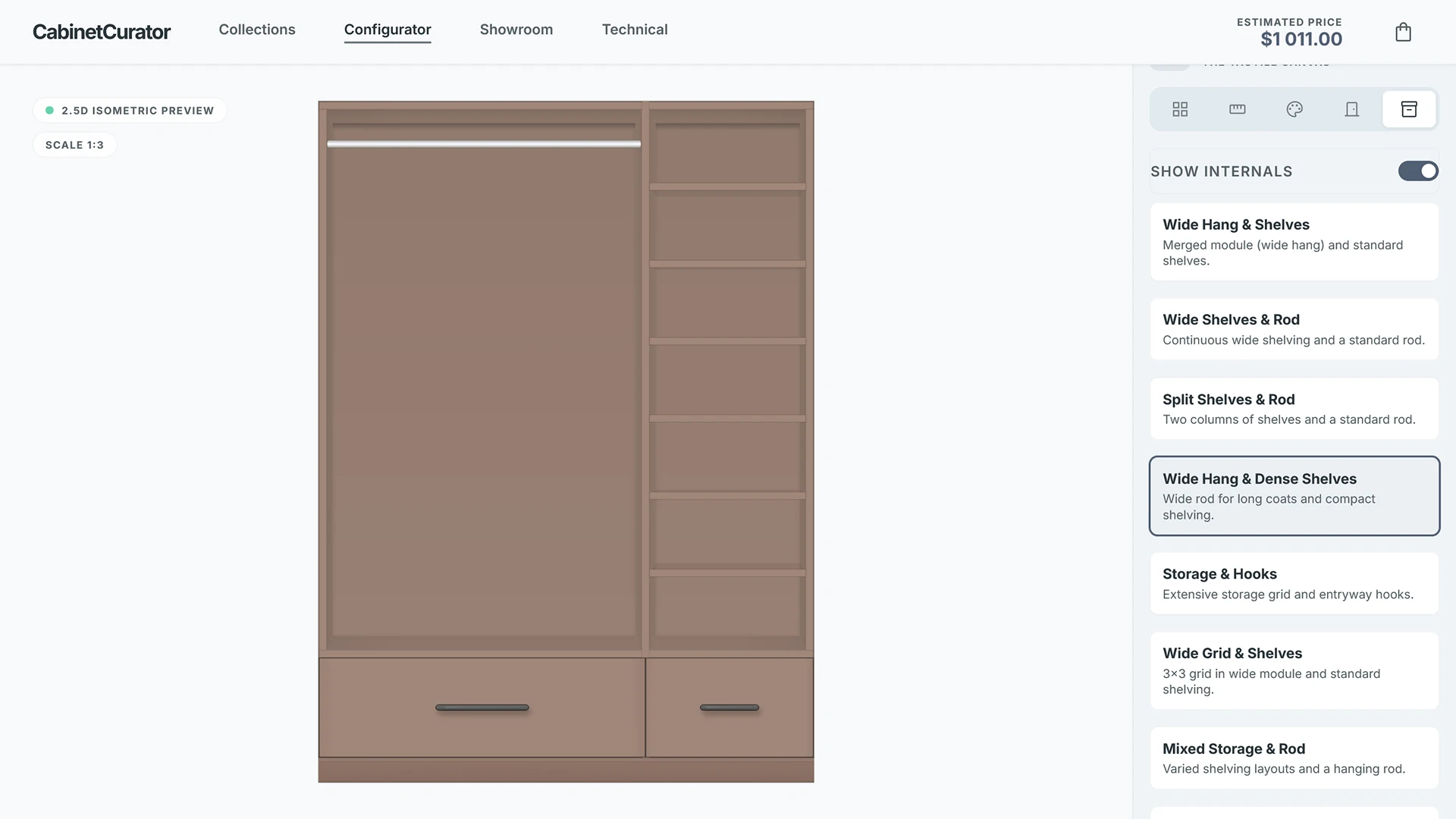1456x819 pixels.
Task: Disable the Show Internals toggle
Action: click(x=1417, y=171)
